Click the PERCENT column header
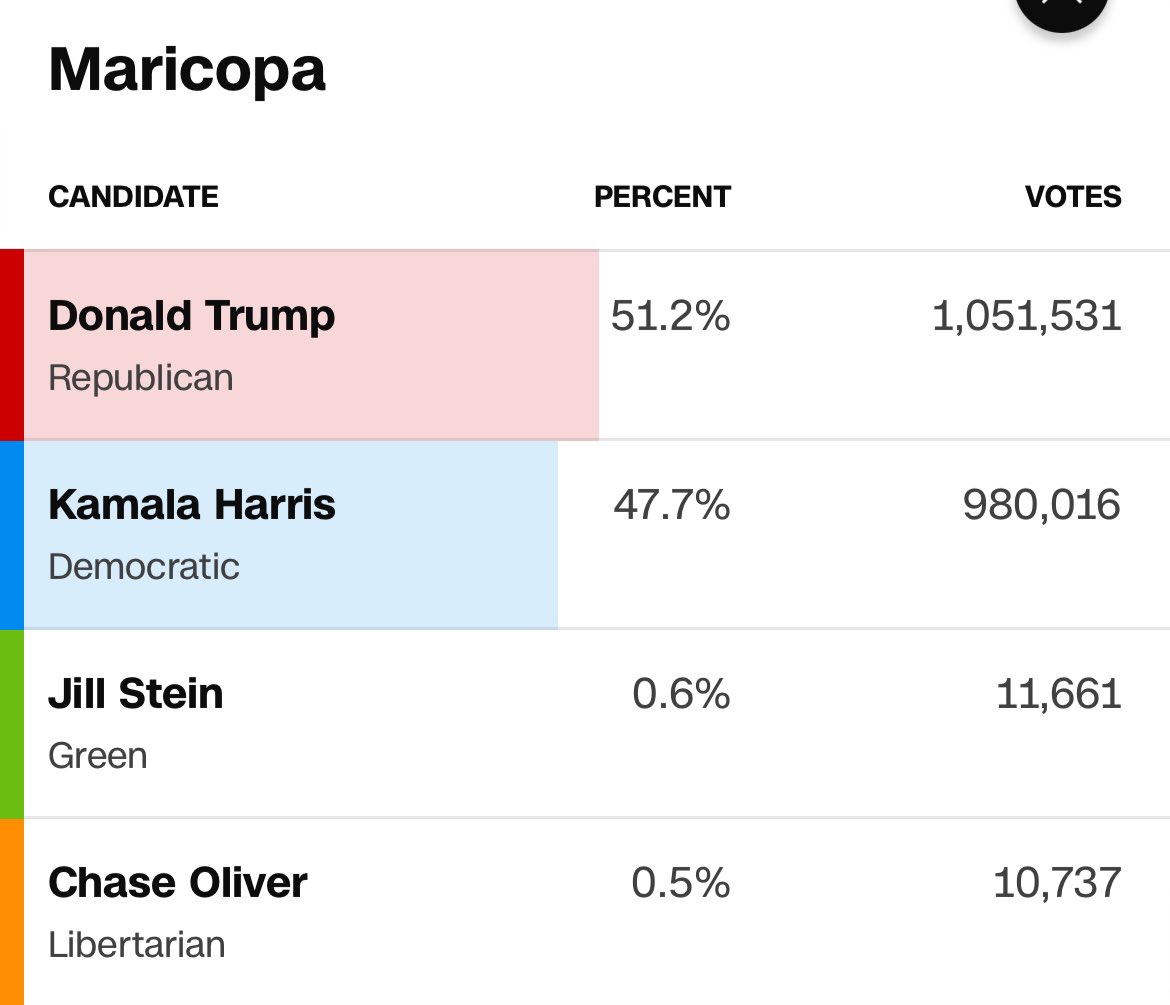Screen dimensions: 1170x1005 662,197
